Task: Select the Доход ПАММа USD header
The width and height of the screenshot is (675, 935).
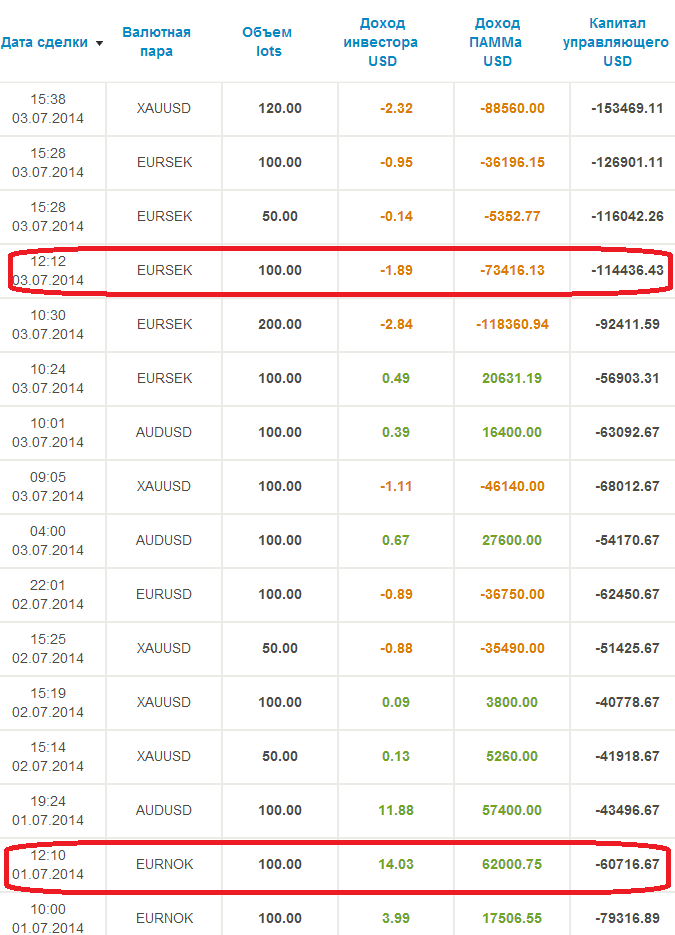Action: pyautogui.click(x=497, y=42)
